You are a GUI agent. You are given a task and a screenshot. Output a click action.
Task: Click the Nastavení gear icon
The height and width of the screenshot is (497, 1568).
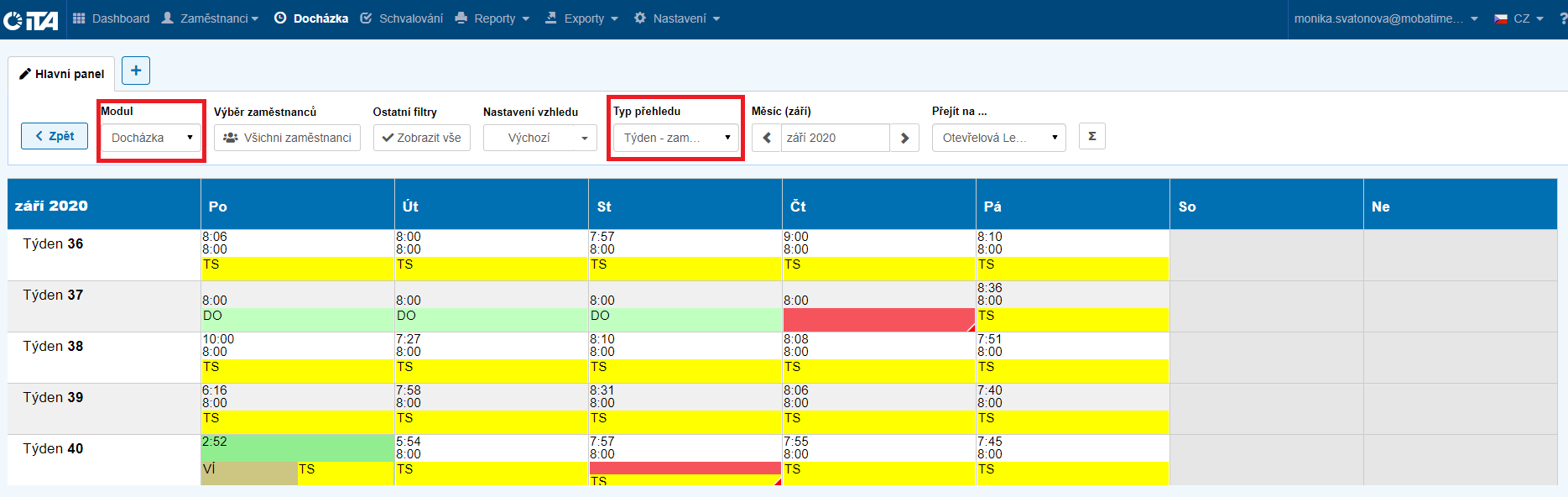(640, 18)
